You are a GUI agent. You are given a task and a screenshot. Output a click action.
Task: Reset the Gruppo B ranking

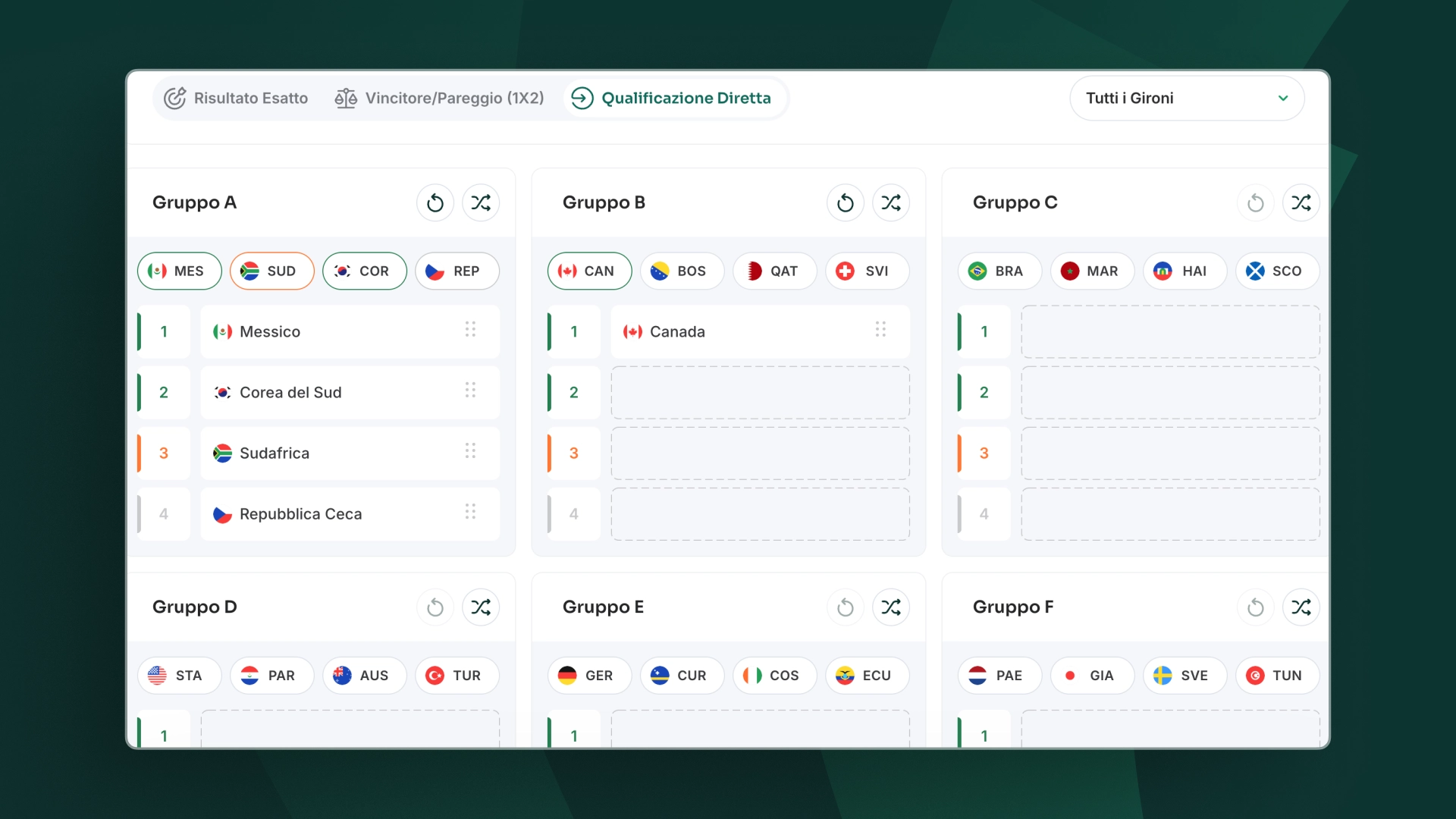846,202
